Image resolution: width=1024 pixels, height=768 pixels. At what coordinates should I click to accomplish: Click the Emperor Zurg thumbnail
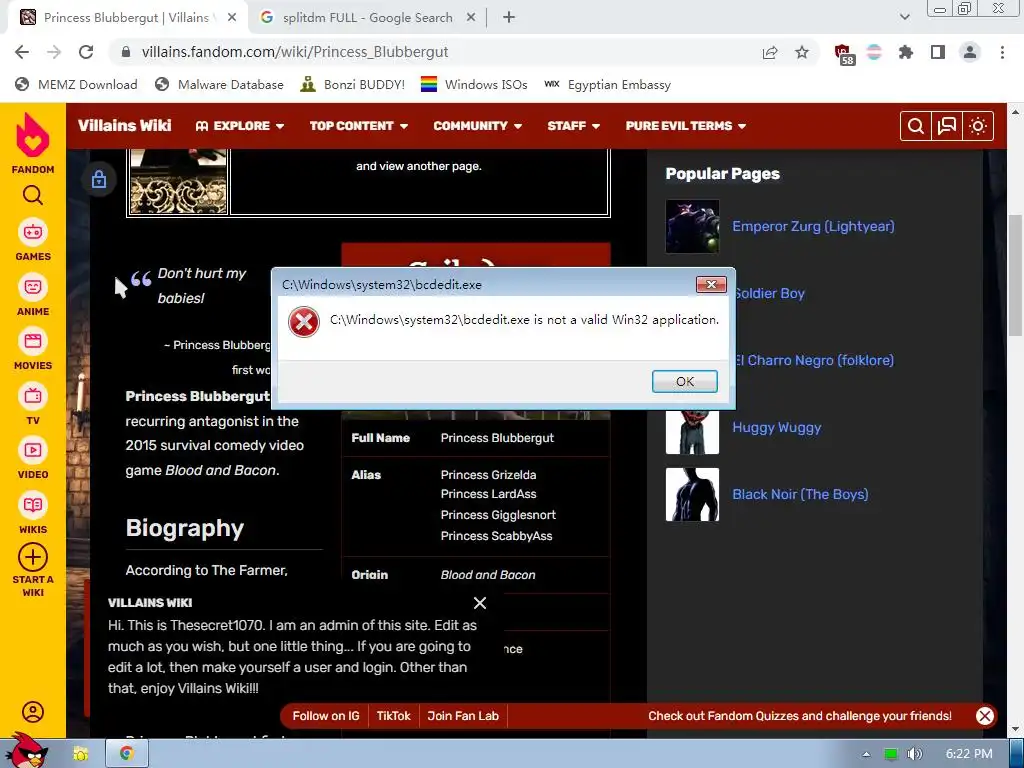point(692,227)
